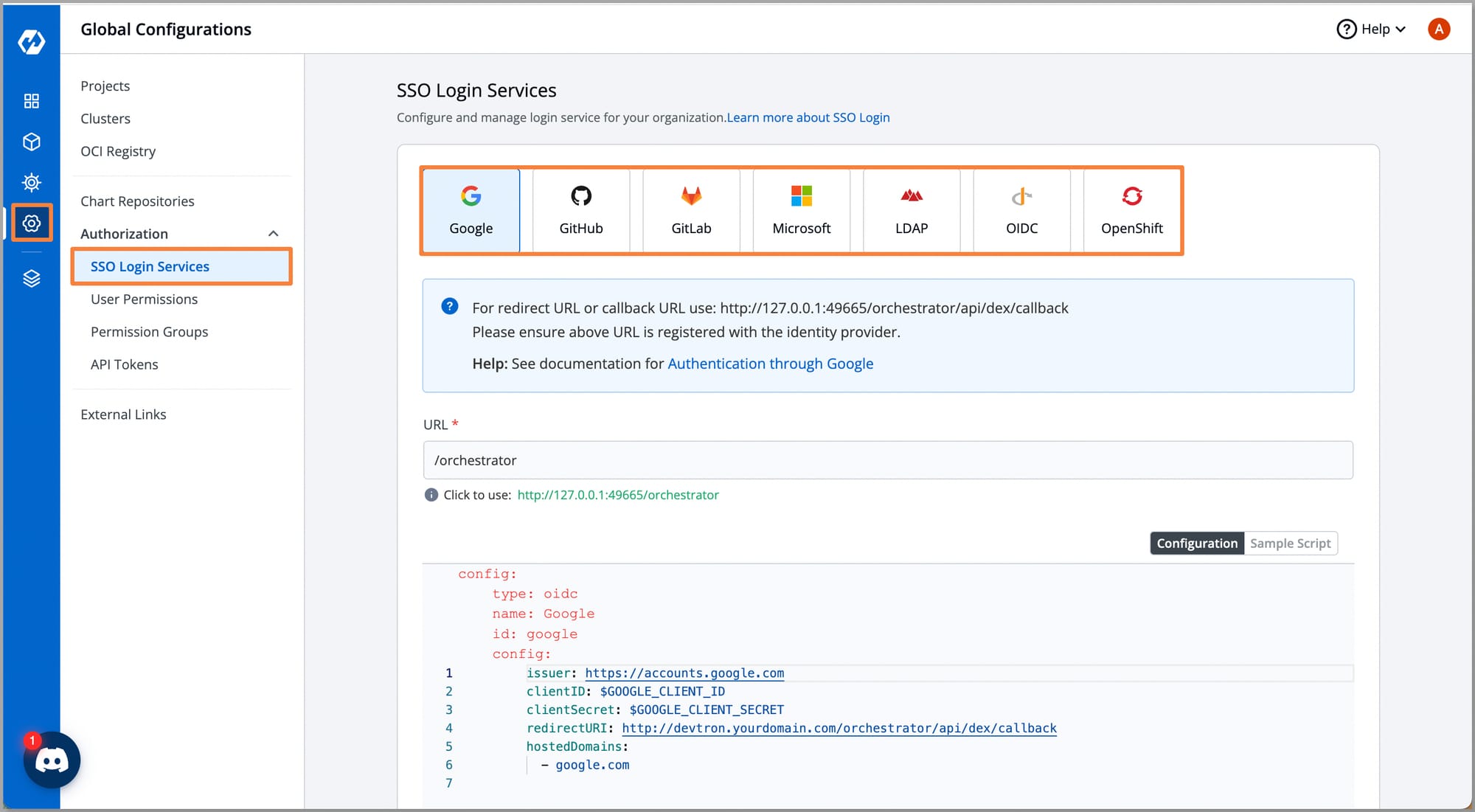Image resolution: width=1475 pixels, height=812 pixels.
Task: Select the Microsoft SSO provider
Action: (x=802, y=210)
